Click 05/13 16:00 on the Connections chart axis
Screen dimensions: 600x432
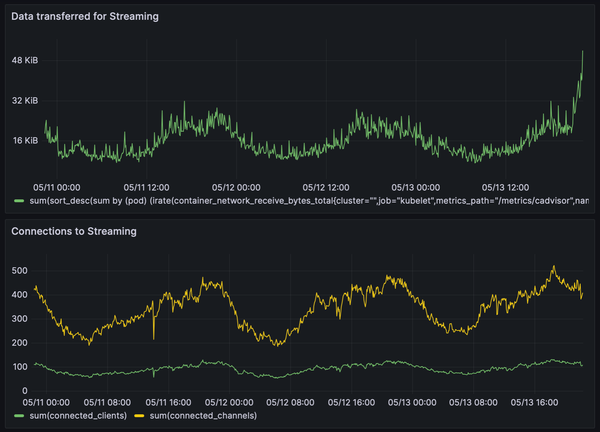point(534,403)
